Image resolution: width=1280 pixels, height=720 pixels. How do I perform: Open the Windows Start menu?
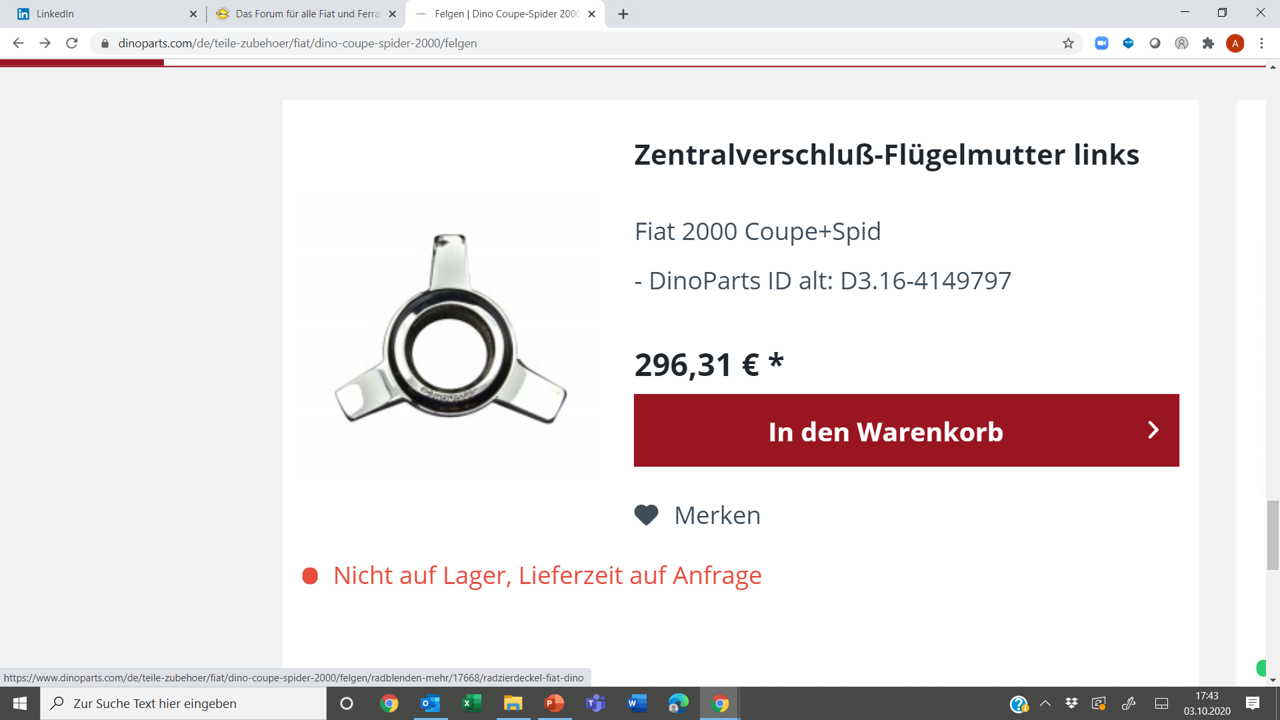(20, 703)
